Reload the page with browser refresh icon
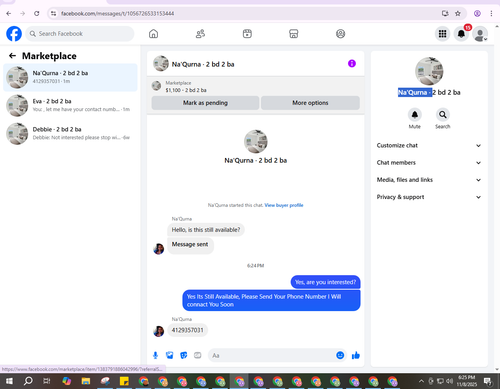Image resolution: width=500 pixels, height=389 pixels. pos(37,13)
